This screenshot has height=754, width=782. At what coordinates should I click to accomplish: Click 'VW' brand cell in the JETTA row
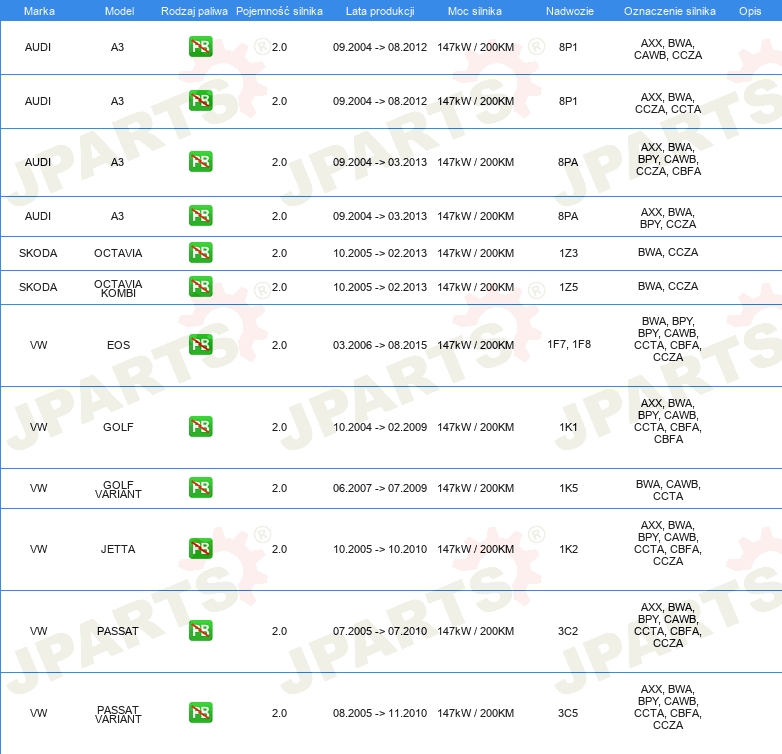pyautogui.click(x=38, y=549)
